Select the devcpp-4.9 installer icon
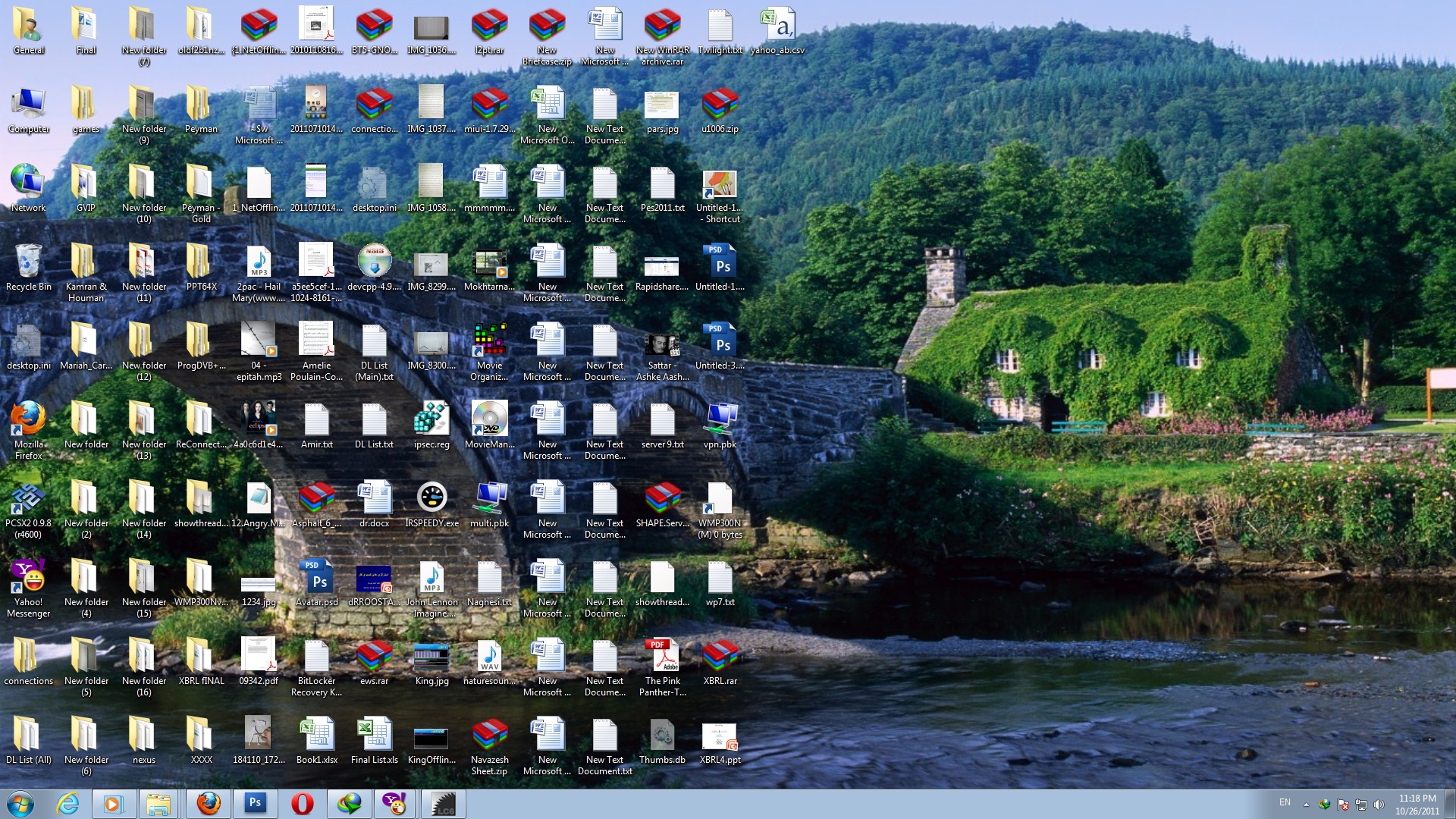This screenshot has height=819, width=1456. [x=375, y=268]
